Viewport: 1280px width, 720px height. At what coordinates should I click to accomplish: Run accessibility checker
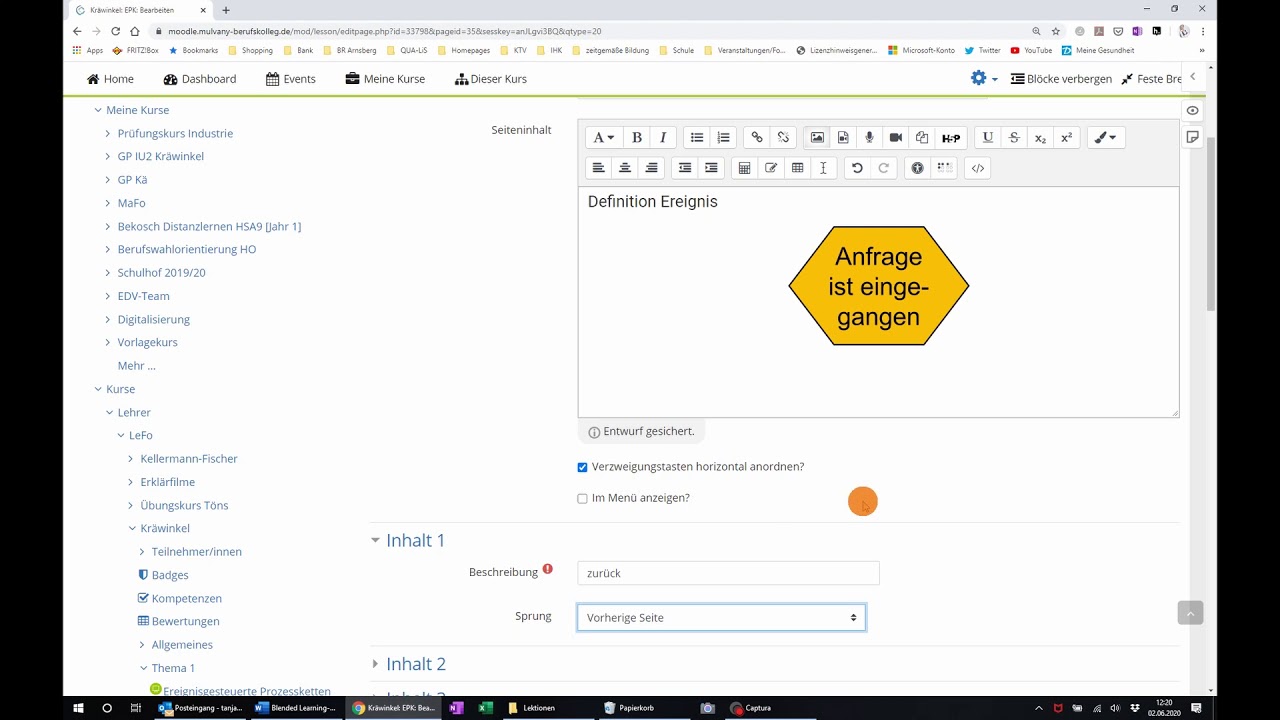917,168
